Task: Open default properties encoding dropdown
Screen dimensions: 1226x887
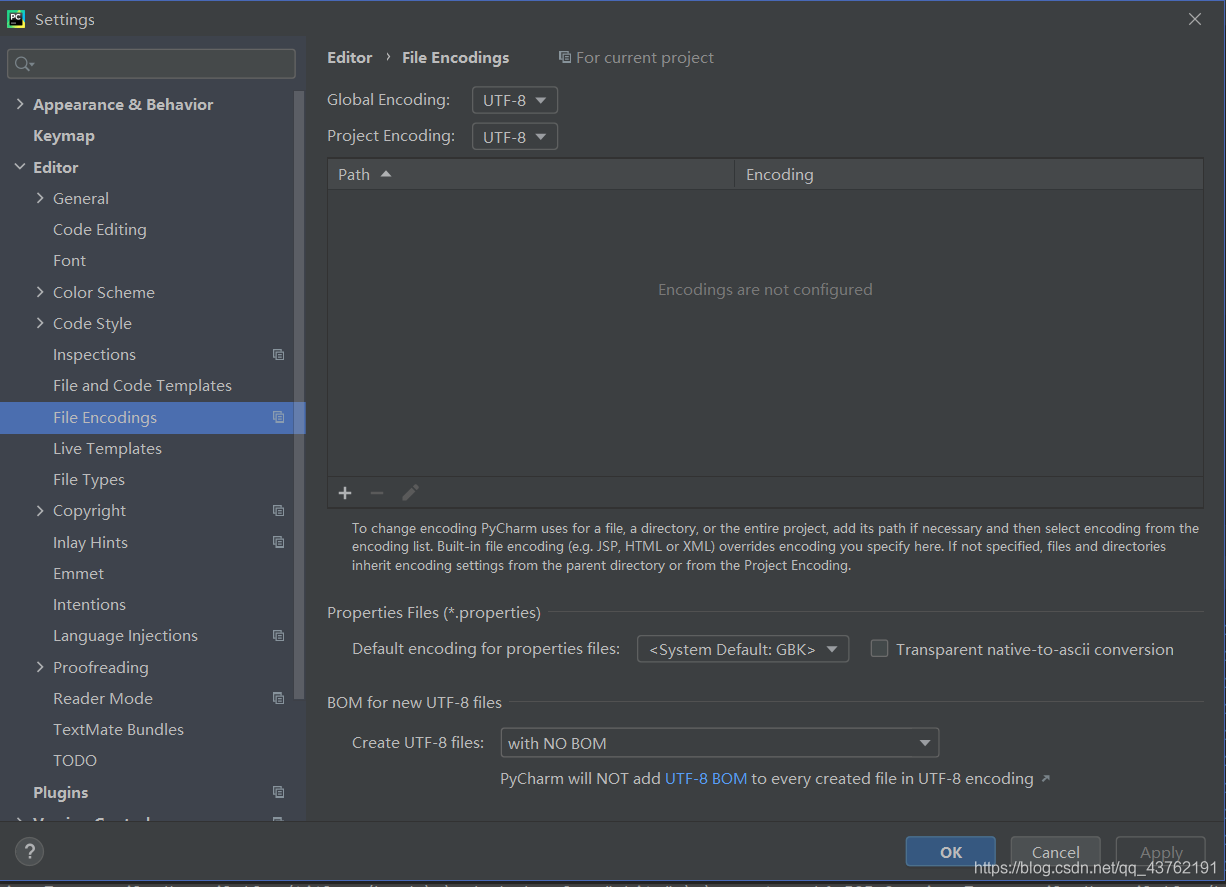Action: point(743,649)
